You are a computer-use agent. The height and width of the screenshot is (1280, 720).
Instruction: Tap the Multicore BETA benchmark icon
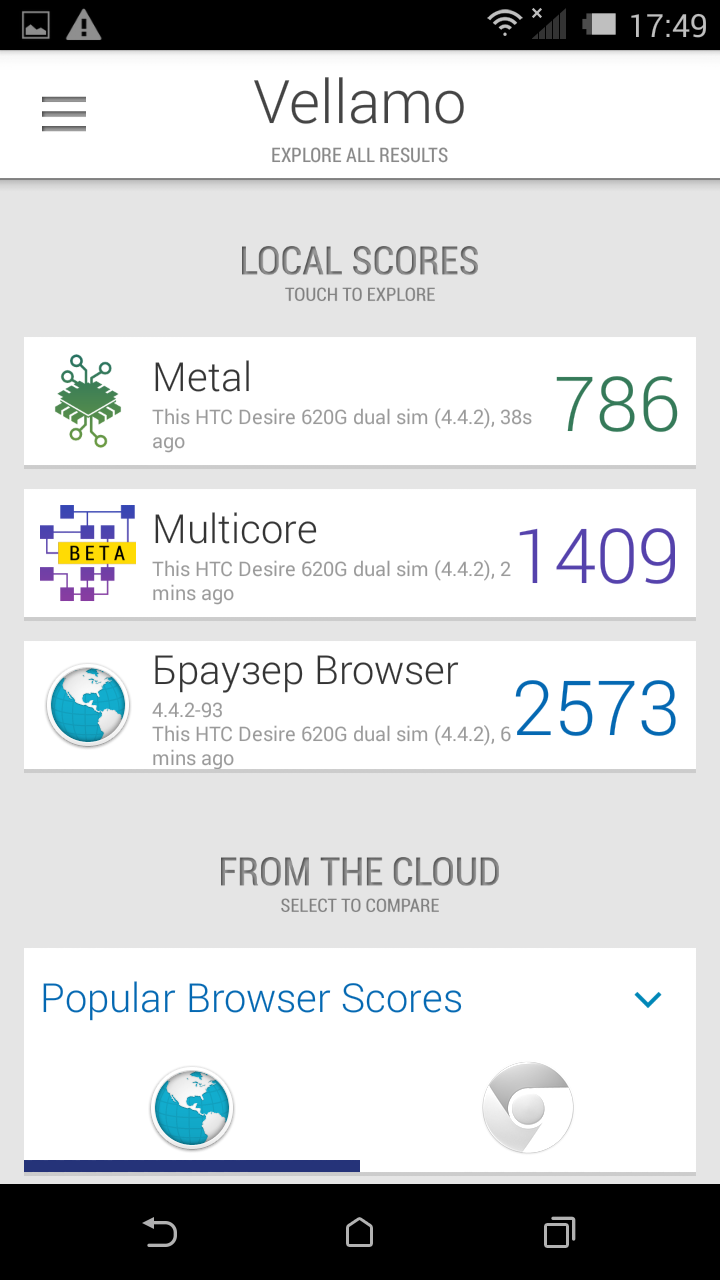(87, 553)
